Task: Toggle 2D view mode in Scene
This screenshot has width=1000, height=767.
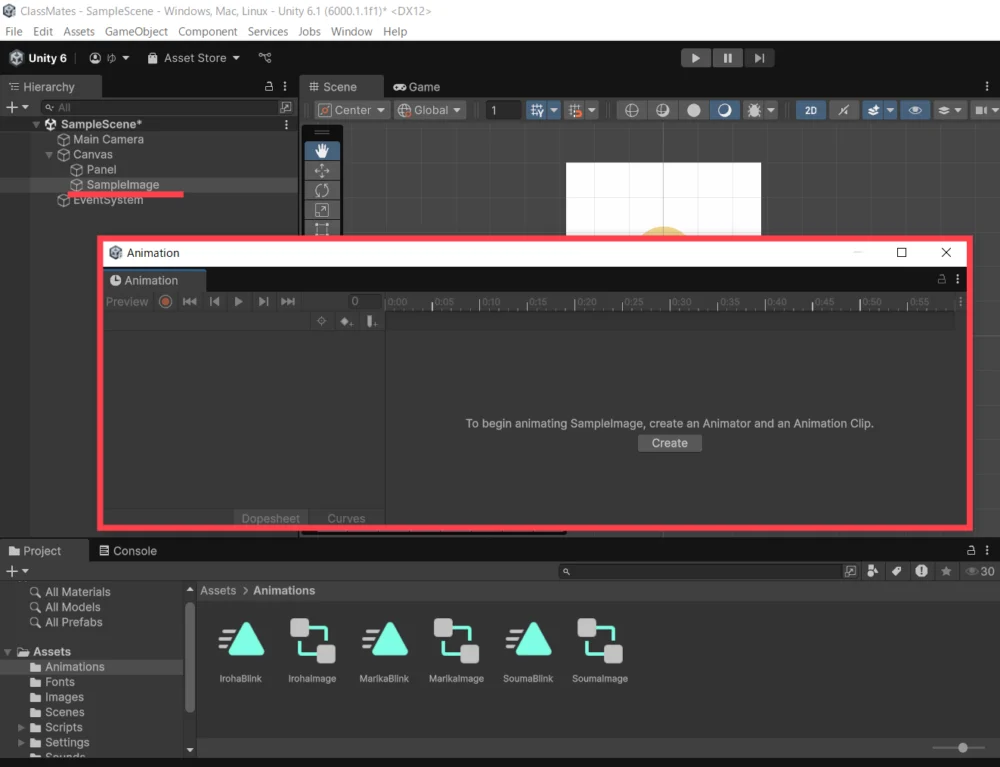Action: [810, 110]
